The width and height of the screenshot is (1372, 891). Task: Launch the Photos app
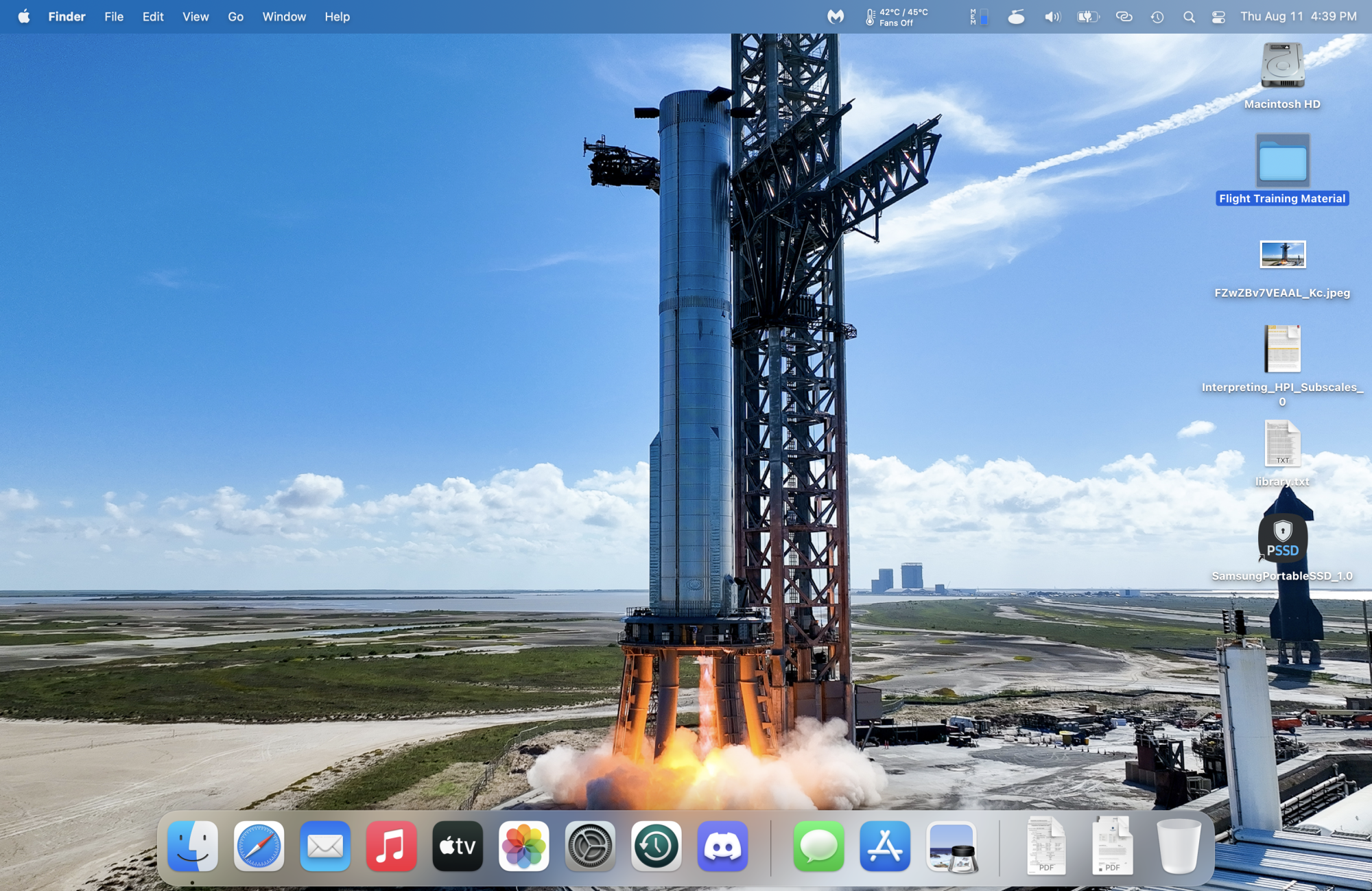[x=523, y=846]
